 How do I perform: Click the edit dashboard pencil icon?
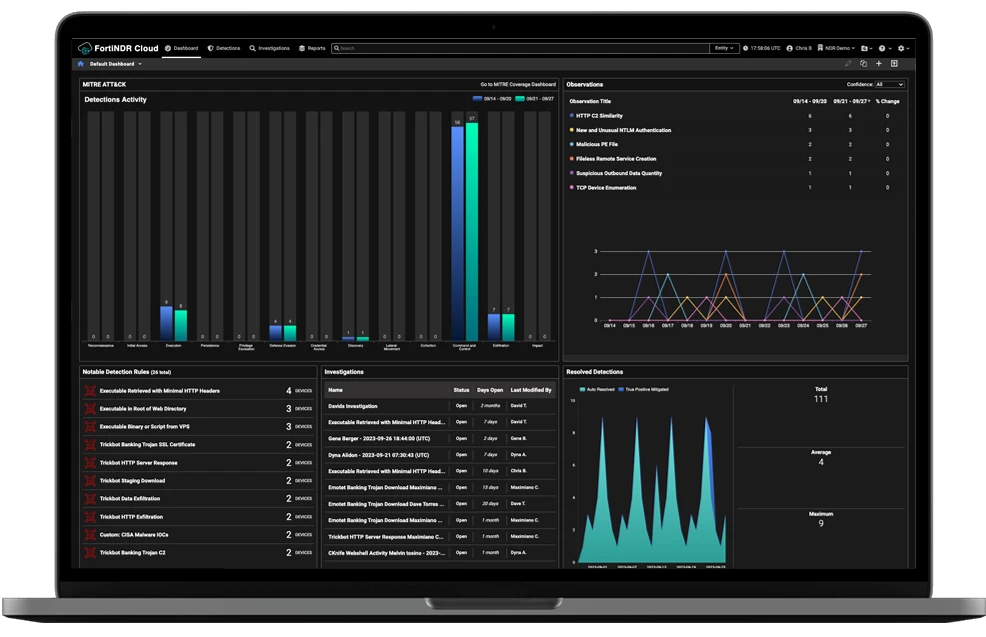848,64
